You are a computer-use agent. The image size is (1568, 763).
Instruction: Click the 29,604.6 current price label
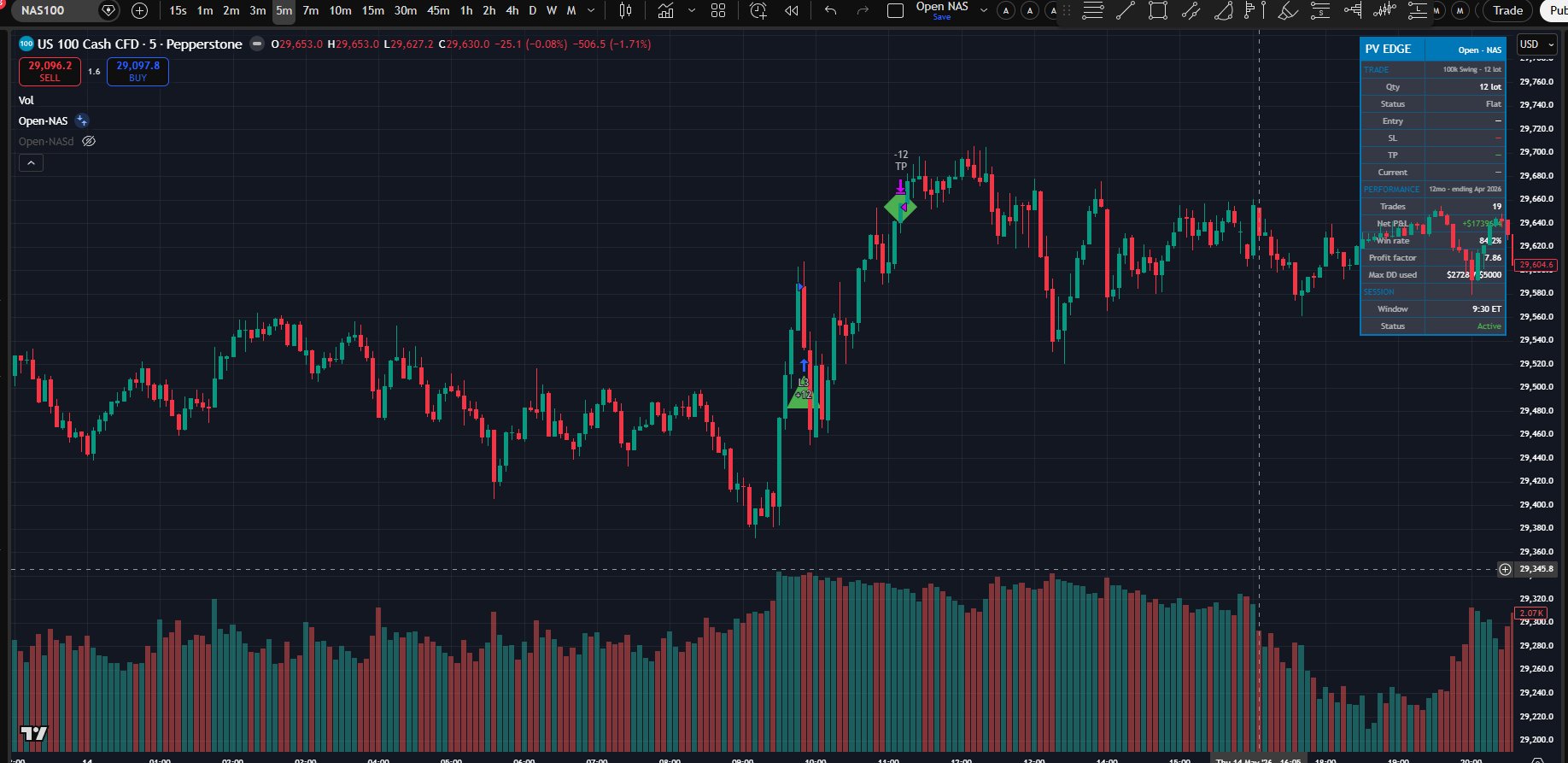[1536, 265]
